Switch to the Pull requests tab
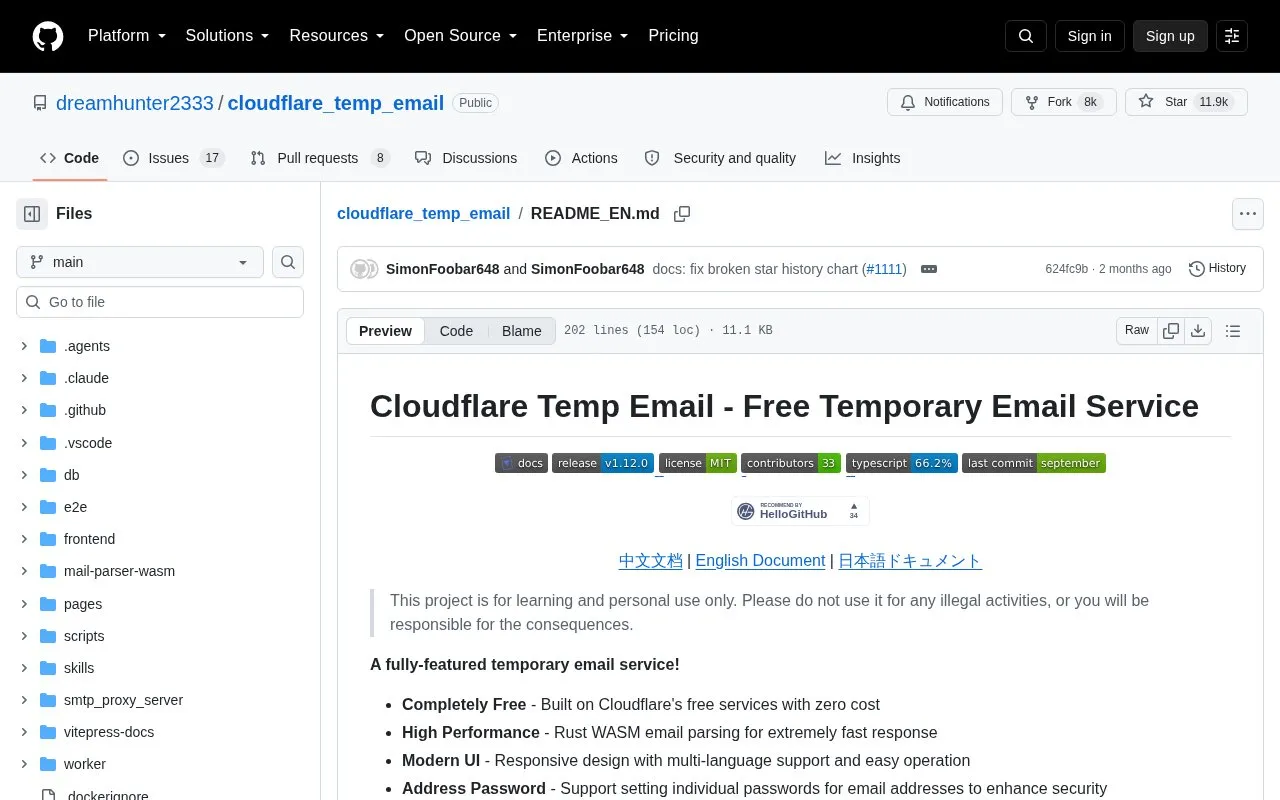1280x800 pixels. 320,158
